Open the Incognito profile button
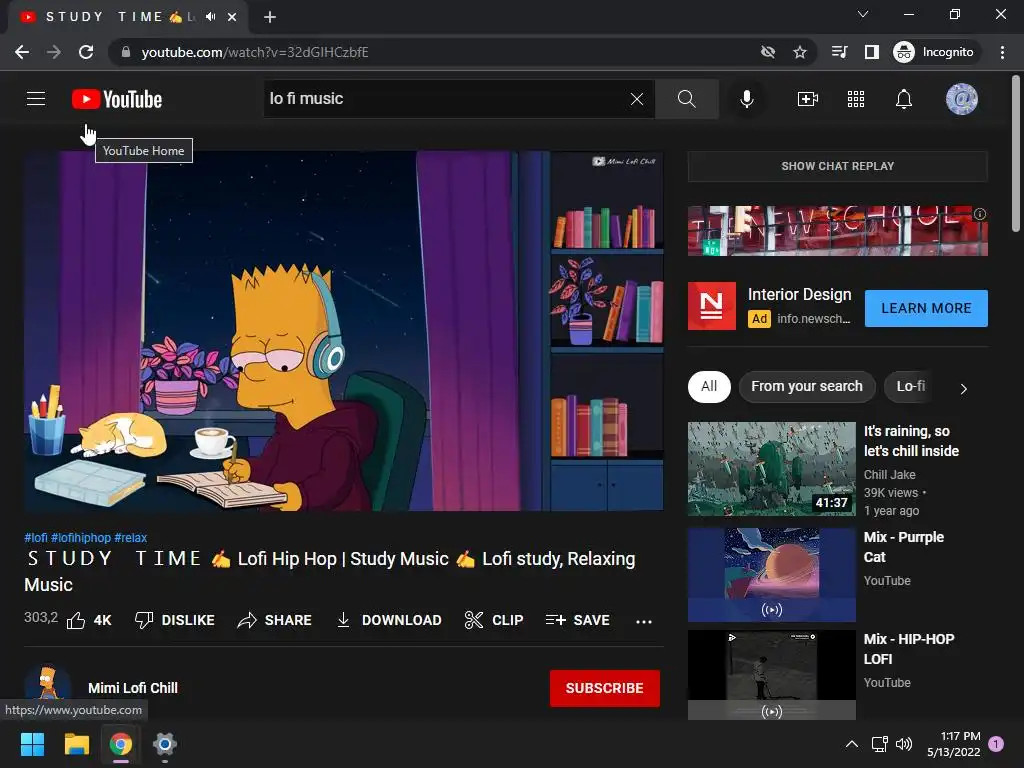Viewport: 1024px width, 768px height. point(934,52)
